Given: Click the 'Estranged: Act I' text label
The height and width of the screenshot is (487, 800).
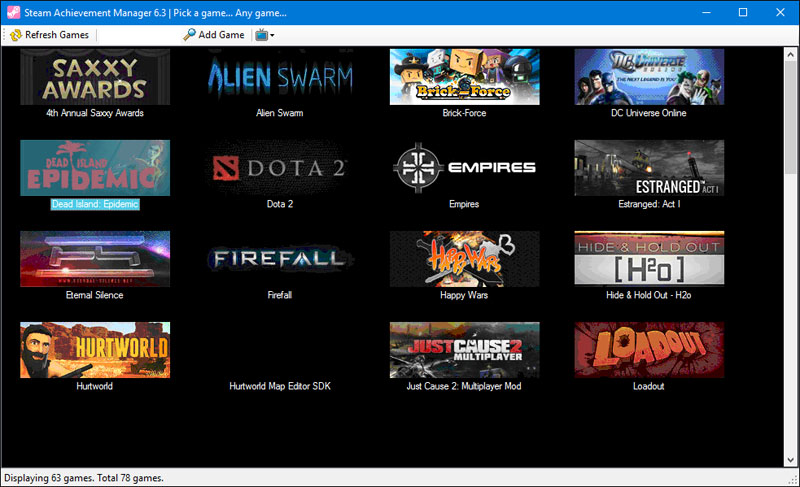Looking at the screenshot, I should pos(649,204).
